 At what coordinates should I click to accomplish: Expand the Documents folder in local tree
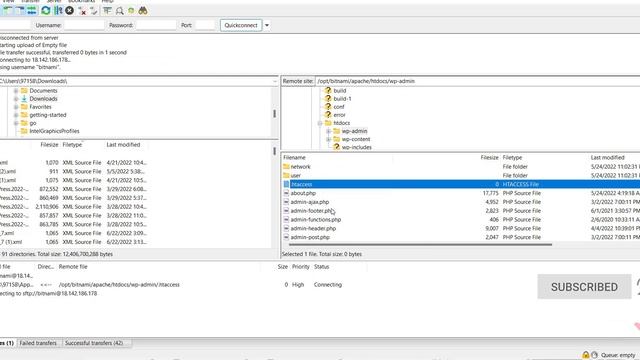pos(16,91)
